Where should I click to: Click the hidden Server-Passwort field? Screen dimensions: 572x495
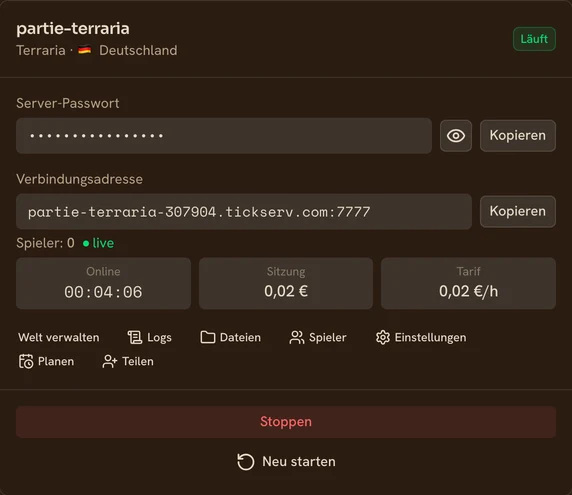224,136
